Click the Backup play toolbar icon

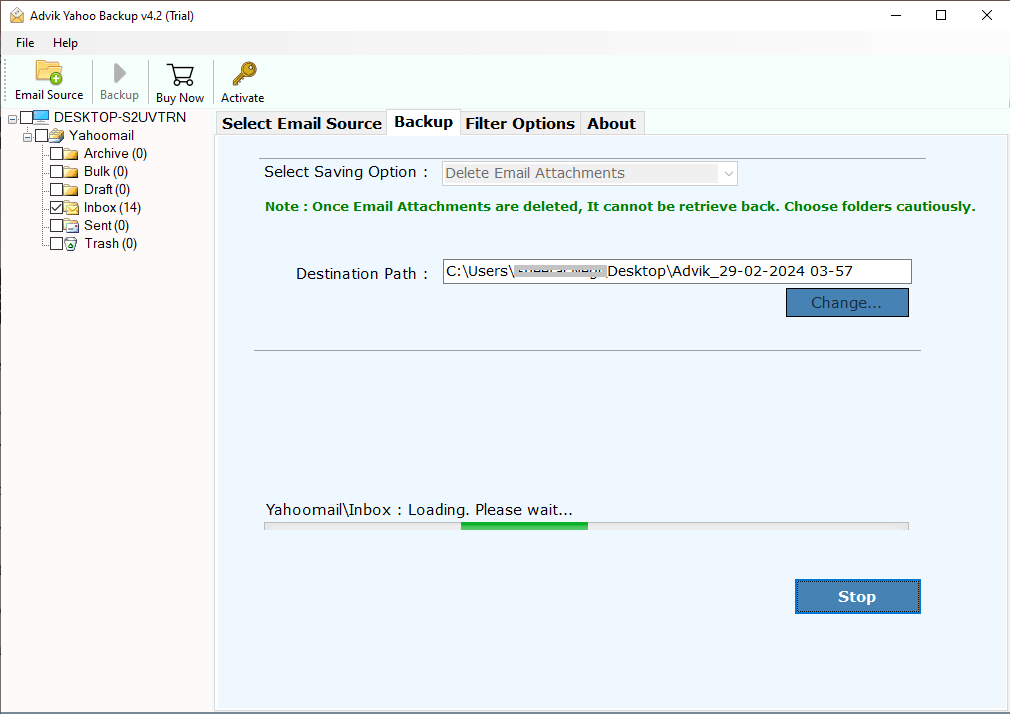(x=119, y=73)
